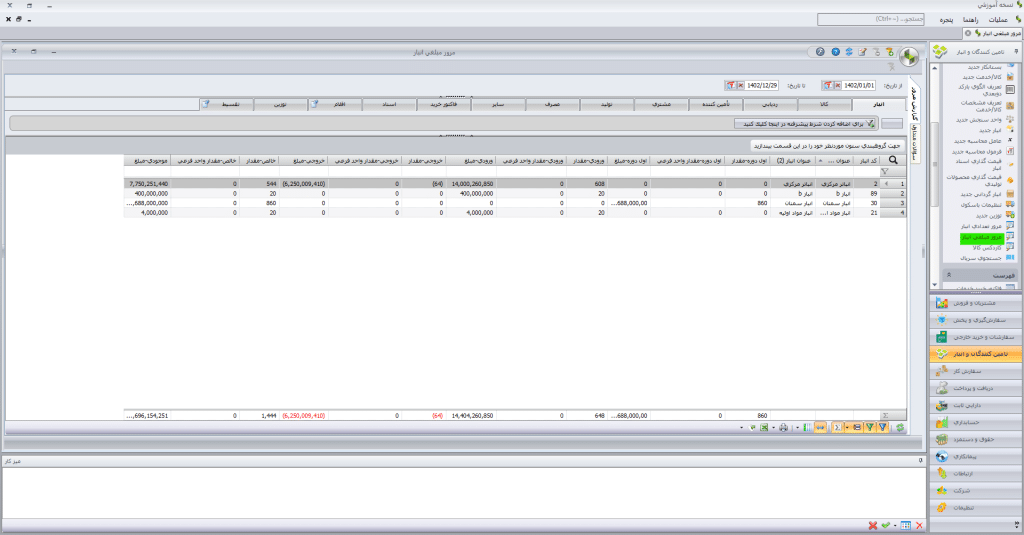
Task: Open the حقوق و دستمزد module
Action: point(976,440)
